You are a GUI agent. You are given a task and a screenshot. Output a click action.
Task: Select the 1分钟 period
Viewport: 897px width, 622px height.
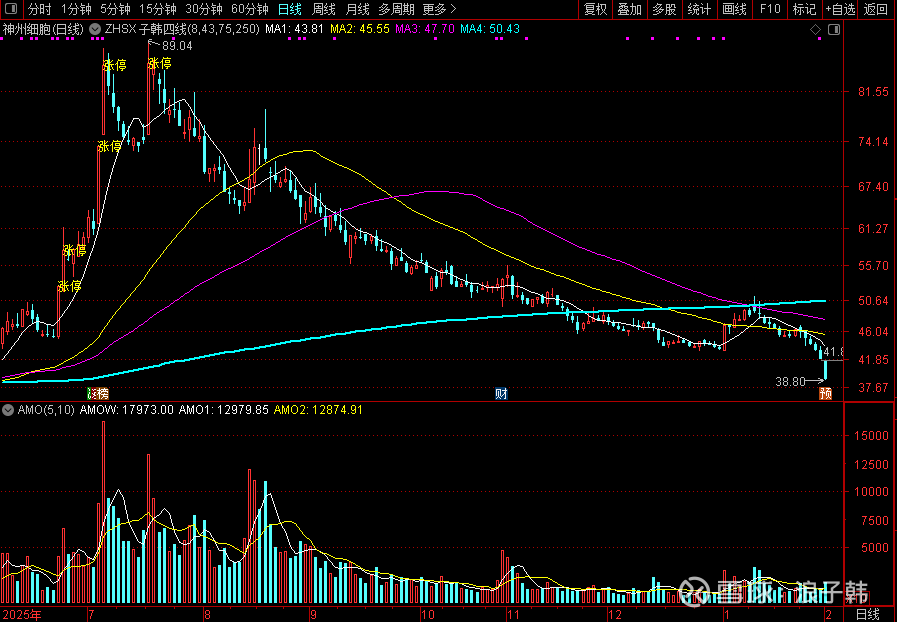76,9
